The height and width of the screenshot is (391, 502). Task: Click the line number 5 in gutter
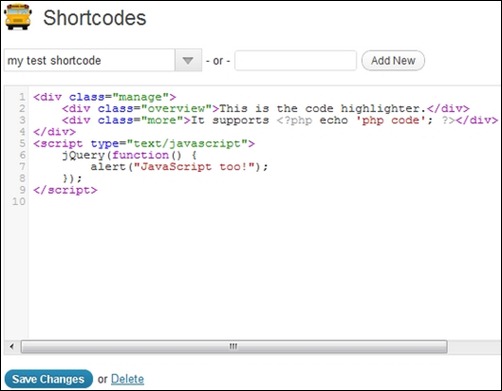pos(22,143)
